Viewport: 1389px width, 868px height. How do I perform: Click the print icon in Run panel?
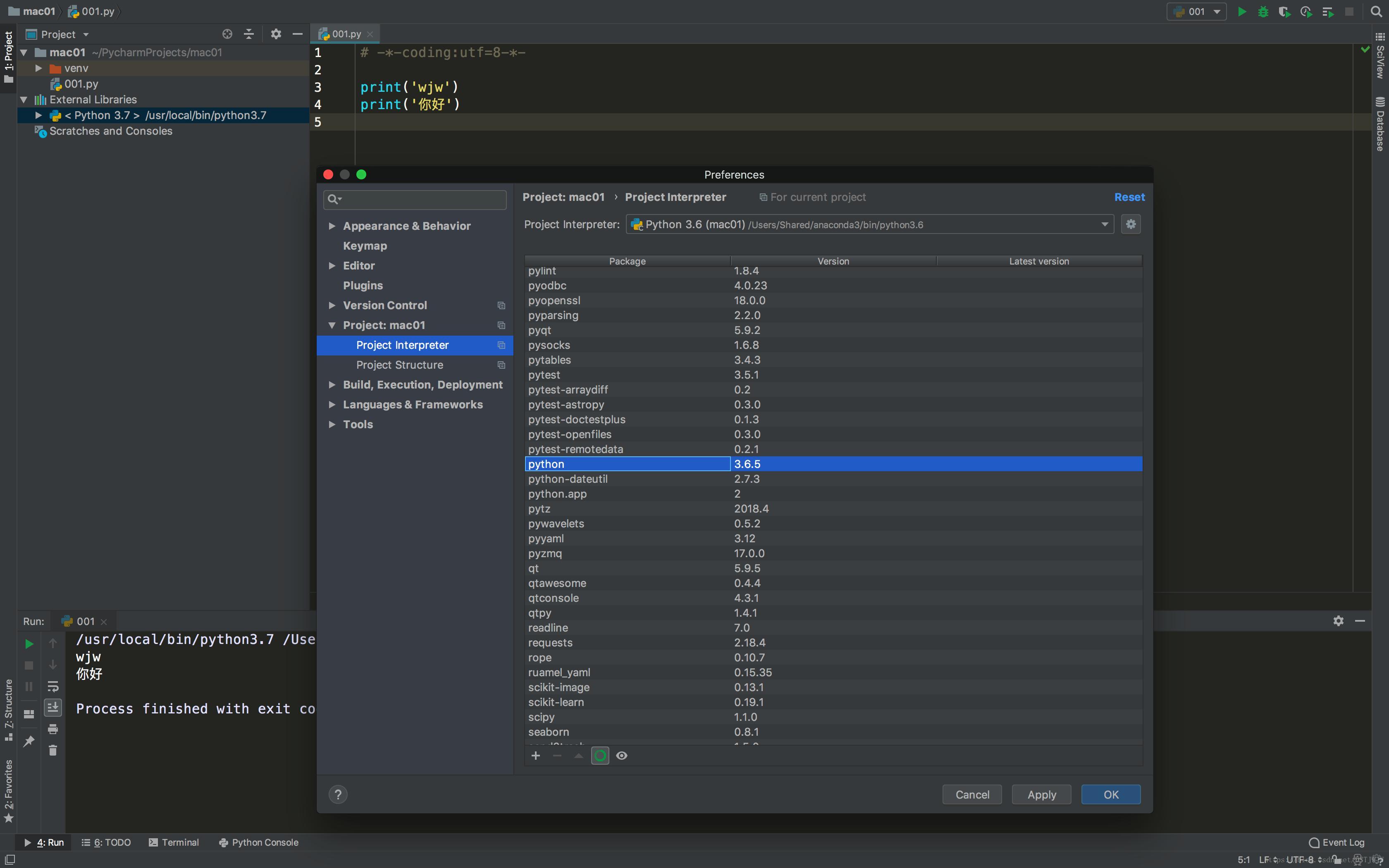pos(53,729)
